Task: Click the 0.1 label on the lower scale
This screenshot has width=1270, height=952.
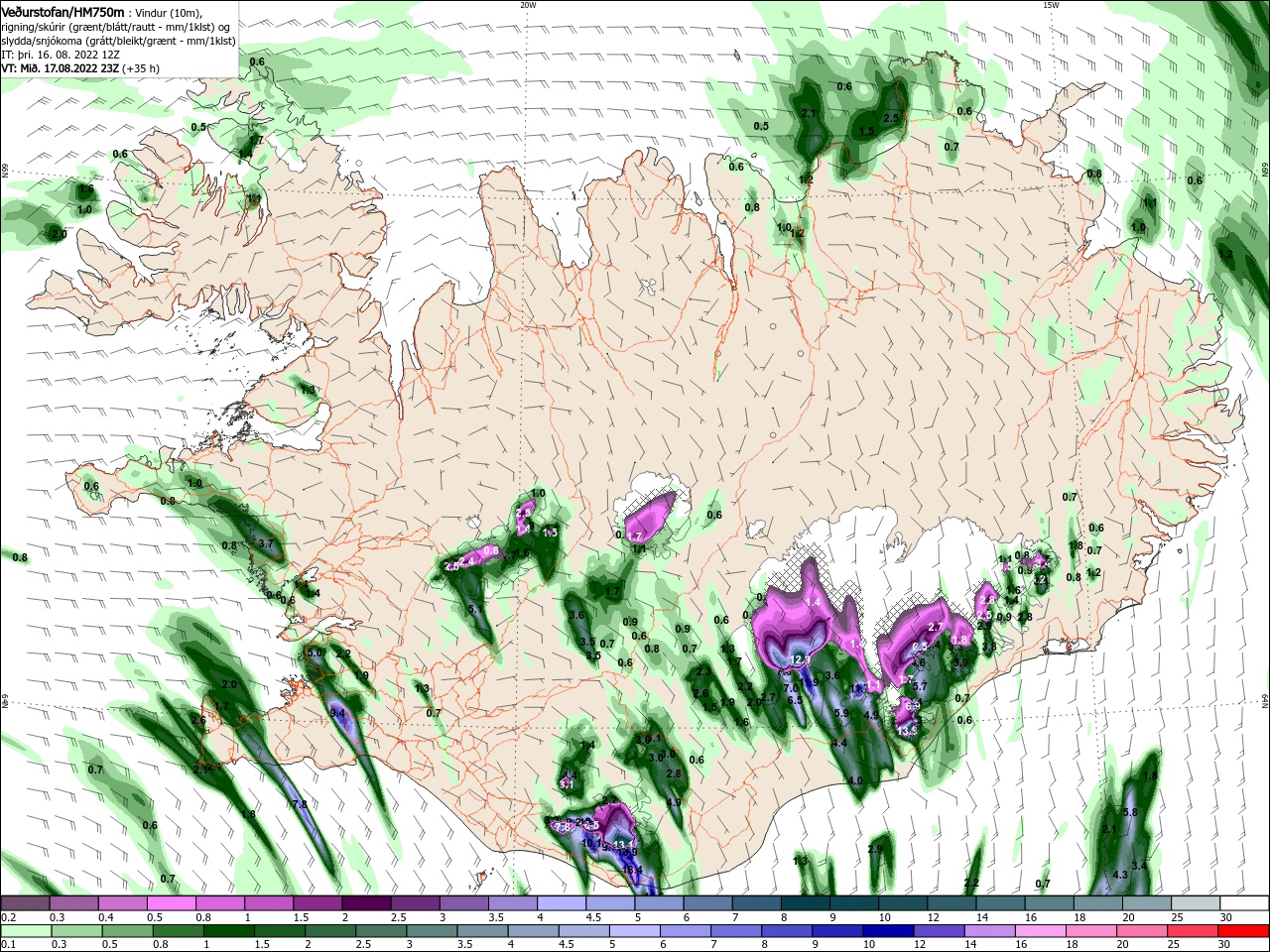Action: 9,944
